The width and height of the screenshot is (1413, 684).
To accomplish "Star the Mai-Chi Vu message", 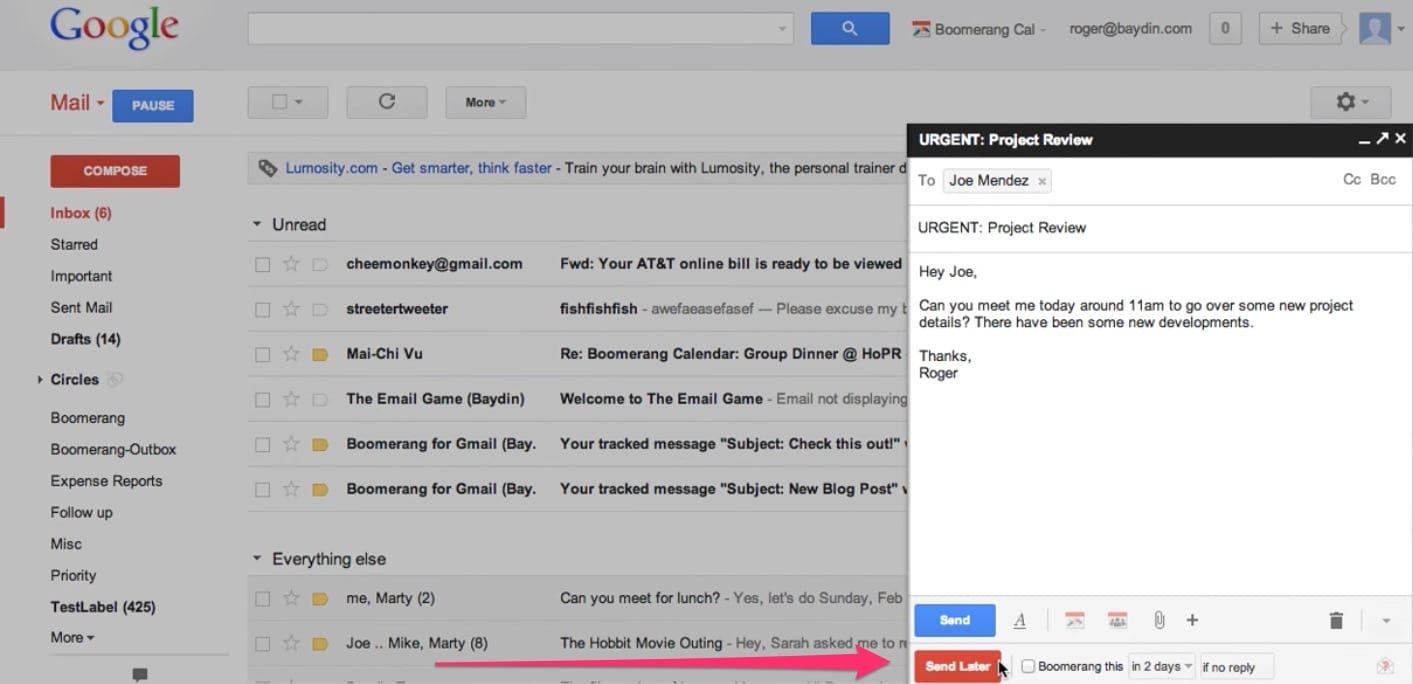I will (291, 354).
